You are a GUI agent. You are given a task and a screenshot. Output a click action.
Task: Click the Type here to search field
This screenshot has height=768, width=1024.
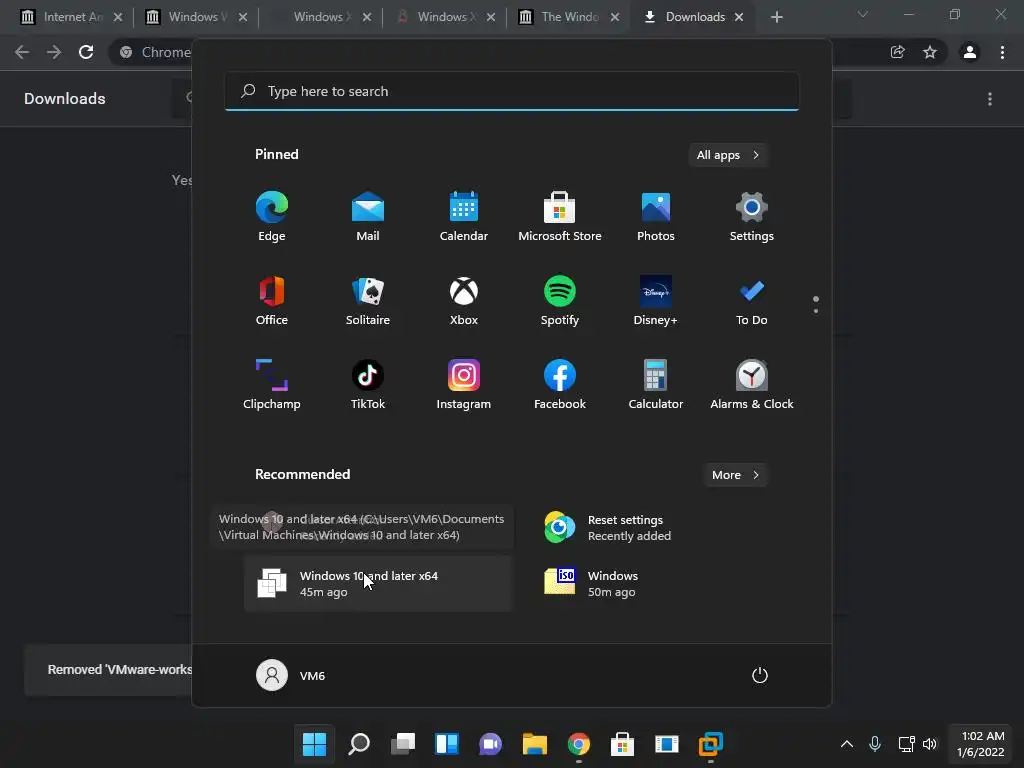(x=512, y=91)
